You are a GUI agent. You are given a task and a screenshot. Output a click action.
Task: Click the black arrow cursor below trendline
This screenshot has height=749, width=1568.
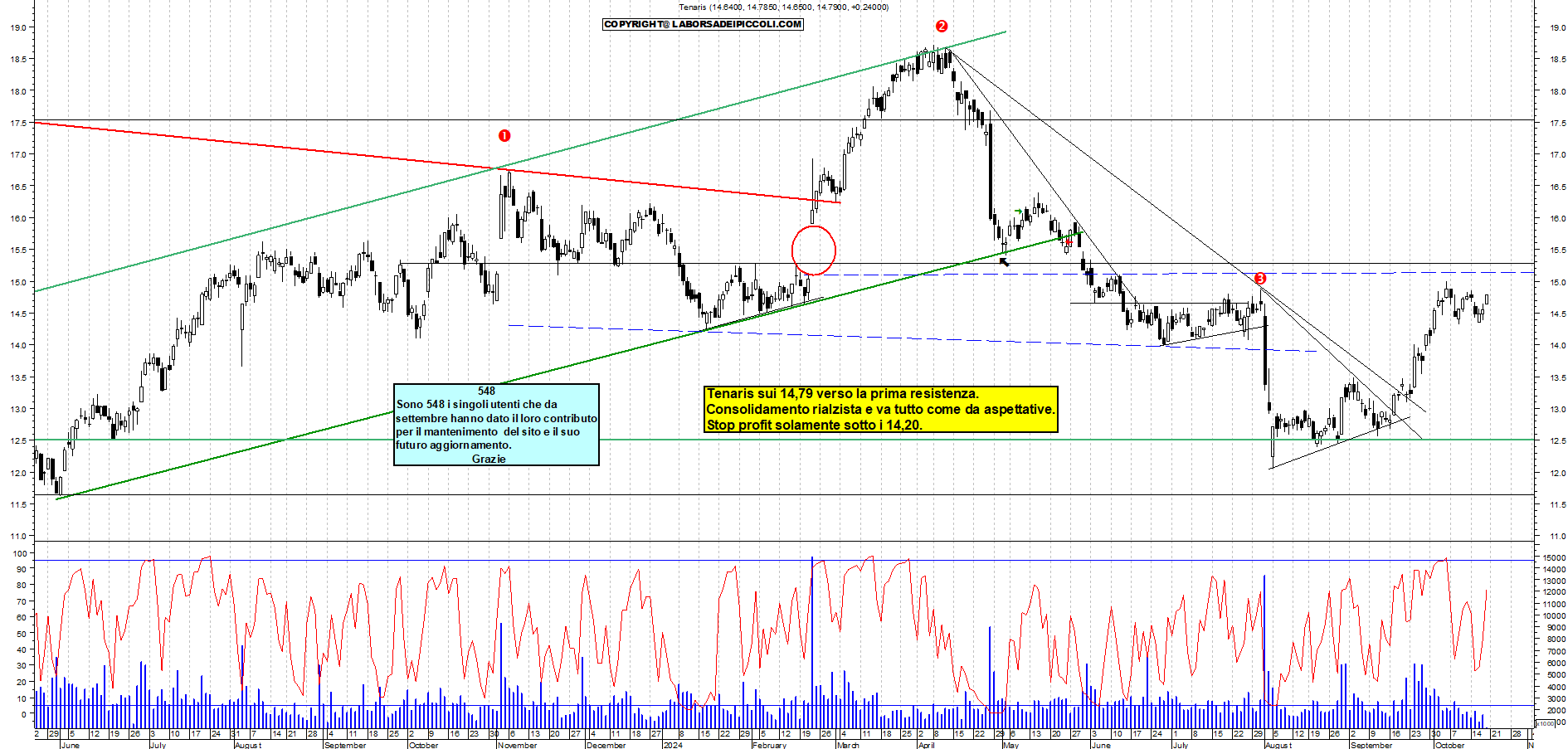point(1005,262)
